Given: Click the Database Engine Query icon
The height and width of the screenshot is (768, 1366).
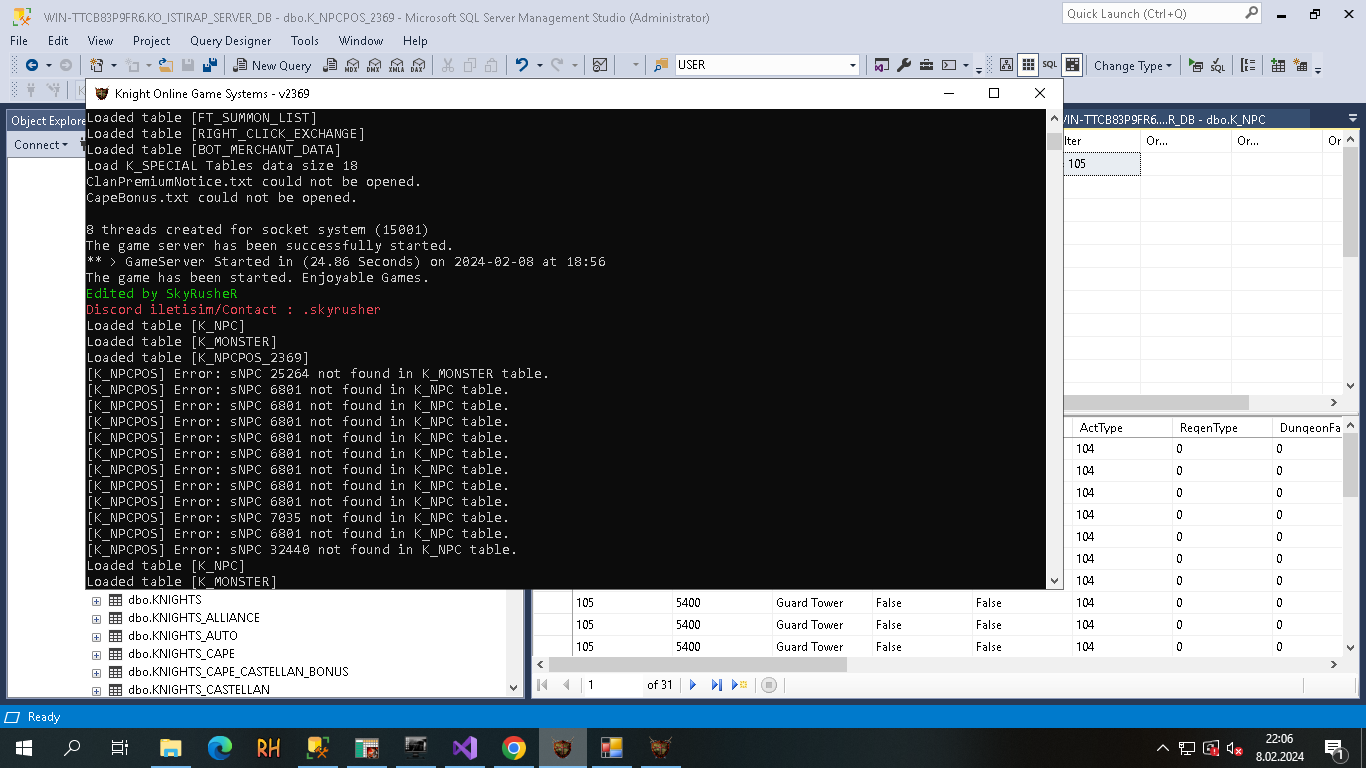Looking at the screenshot, I should tap(328, 65).
